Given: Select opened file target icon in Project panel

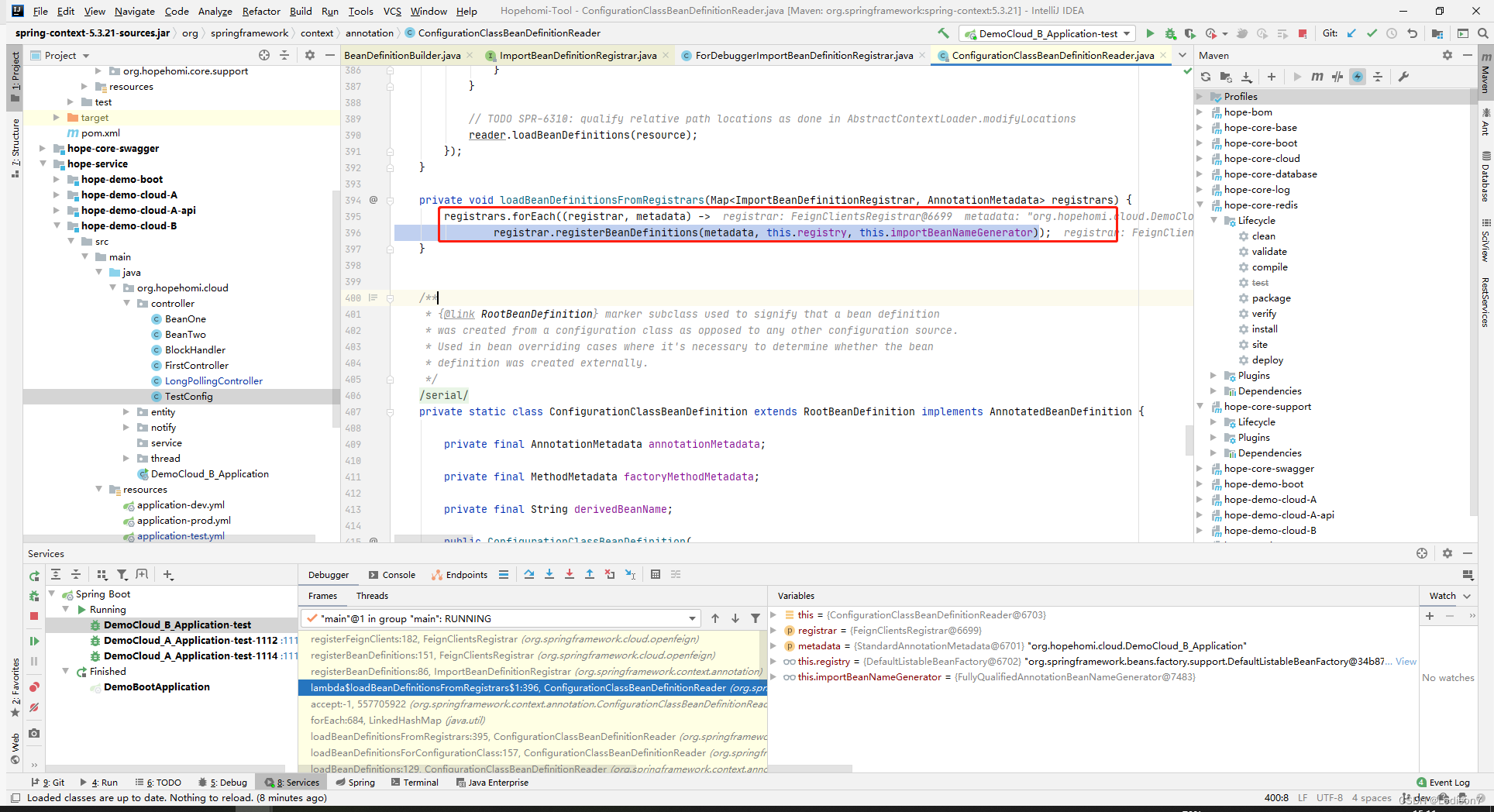Looking at the screenshot, I should (264, 55).
